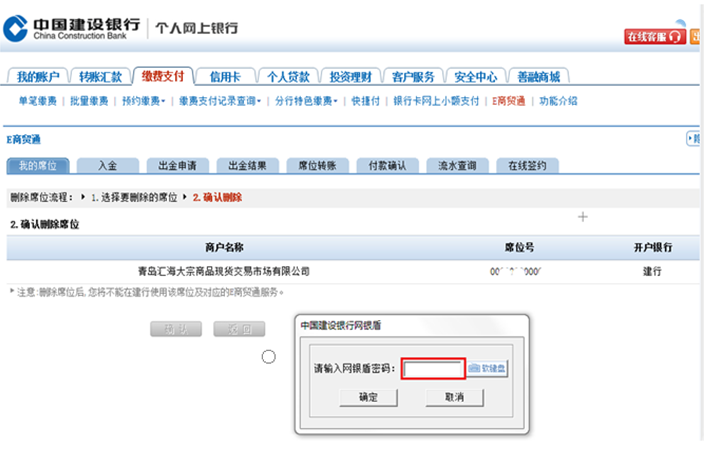Select the E商贸通 submenu link
This screenshot has height=465, width=706.
pos(509,101)
